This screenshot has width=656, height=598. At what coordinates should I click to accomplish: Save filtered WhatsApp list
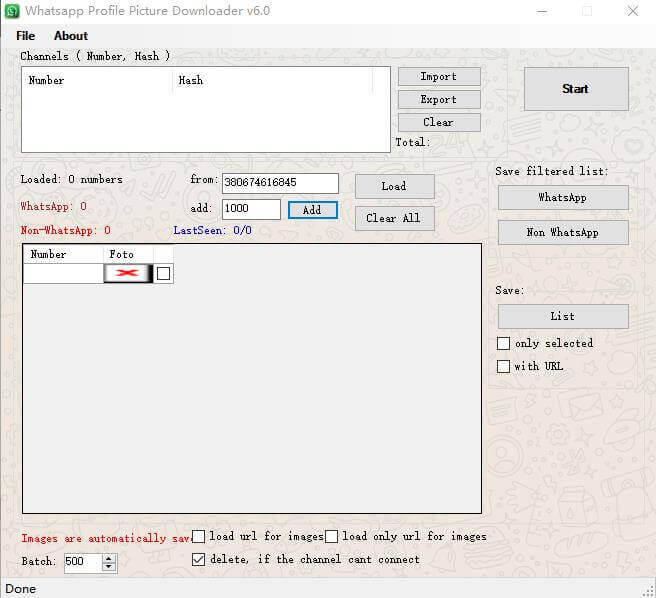coord(563,198)
